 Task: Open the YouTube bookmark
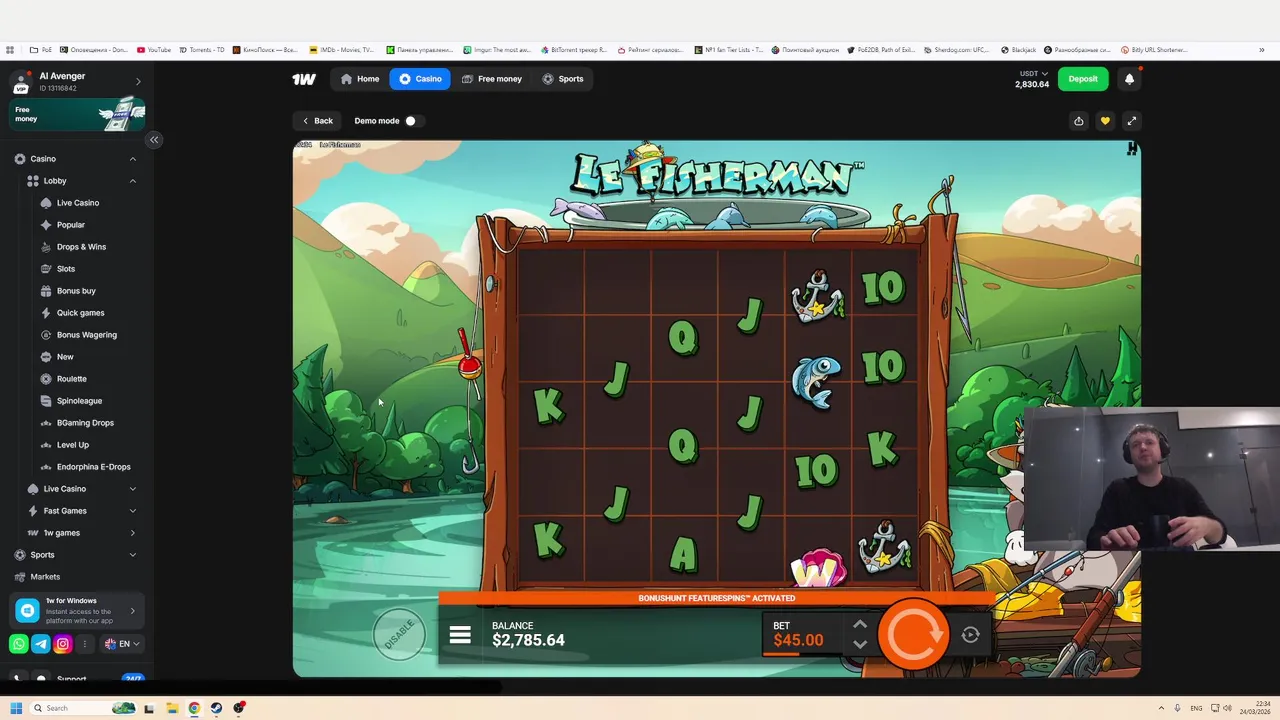154,50
